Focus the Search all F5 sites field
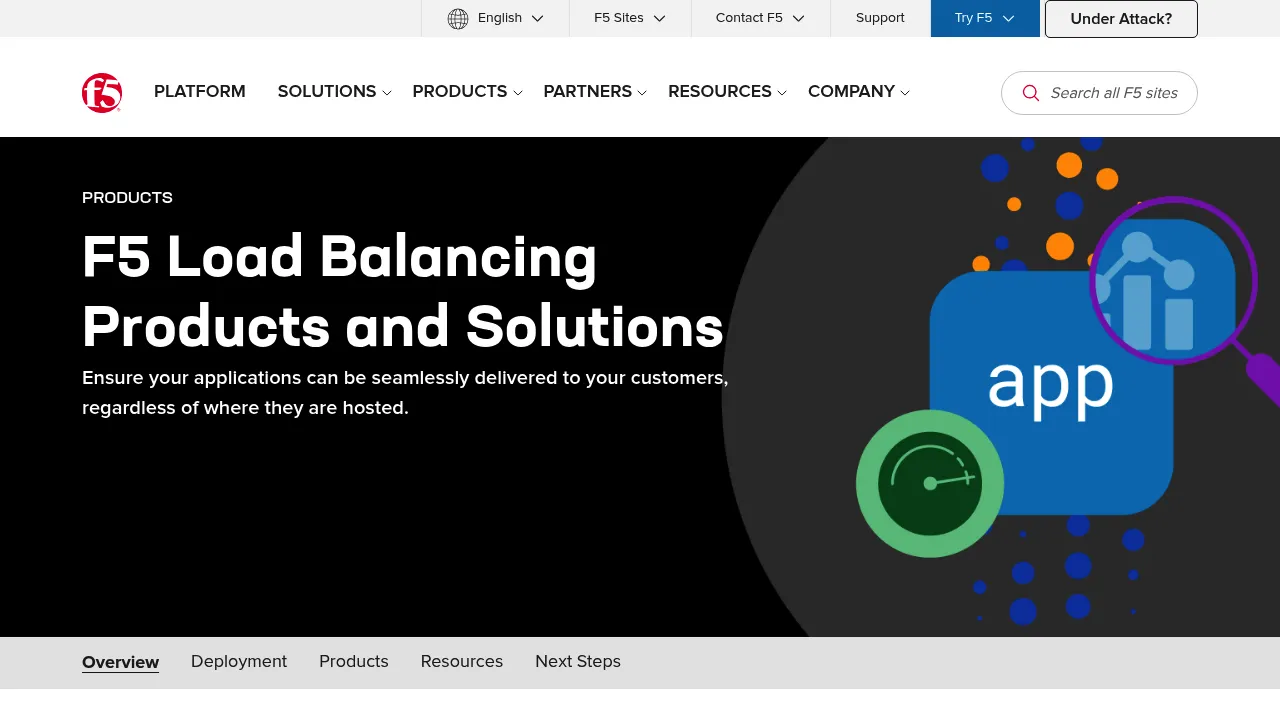 point(1099,93)
